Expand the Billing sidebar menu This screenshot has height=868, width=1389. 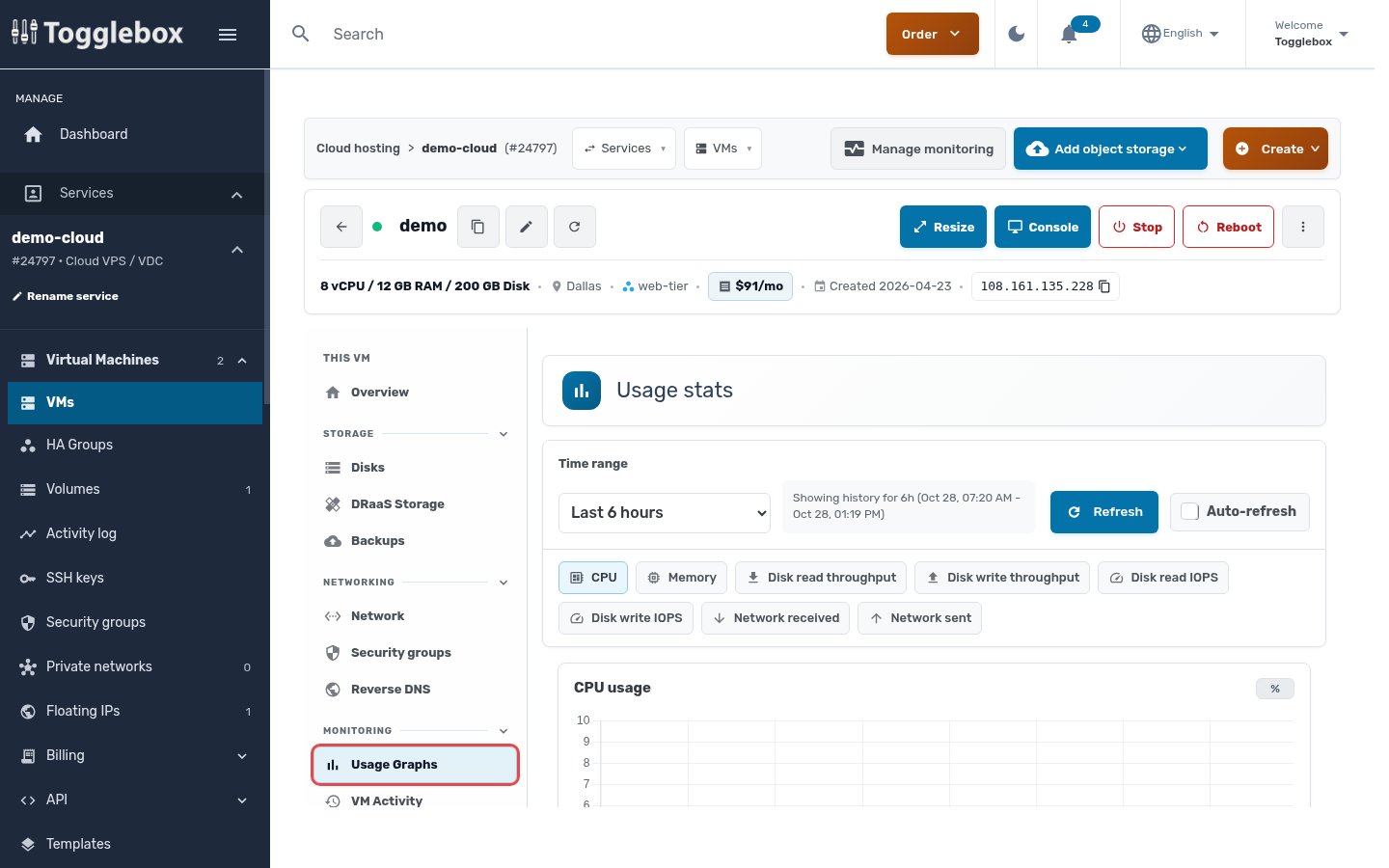135,756
